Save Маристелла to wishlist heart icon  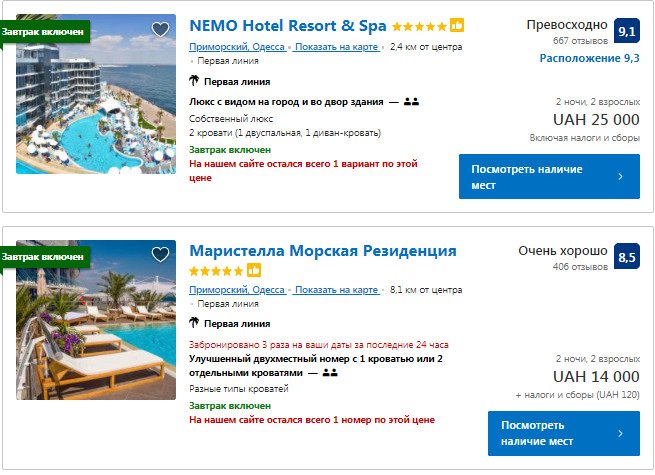tap(160, 255)
